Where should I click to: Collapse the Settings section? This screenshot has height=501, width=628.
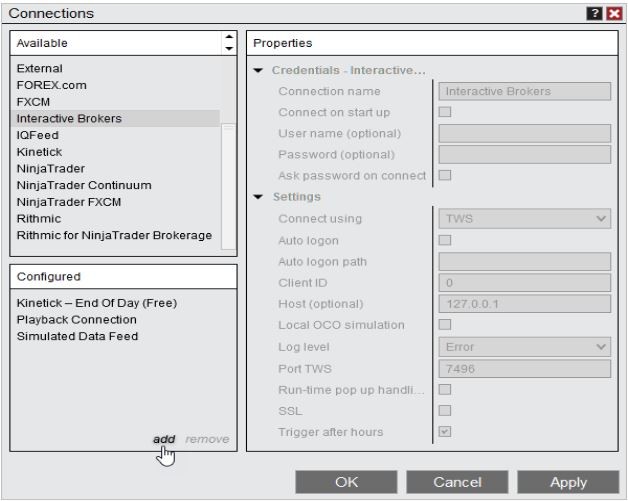pos(258,197)
